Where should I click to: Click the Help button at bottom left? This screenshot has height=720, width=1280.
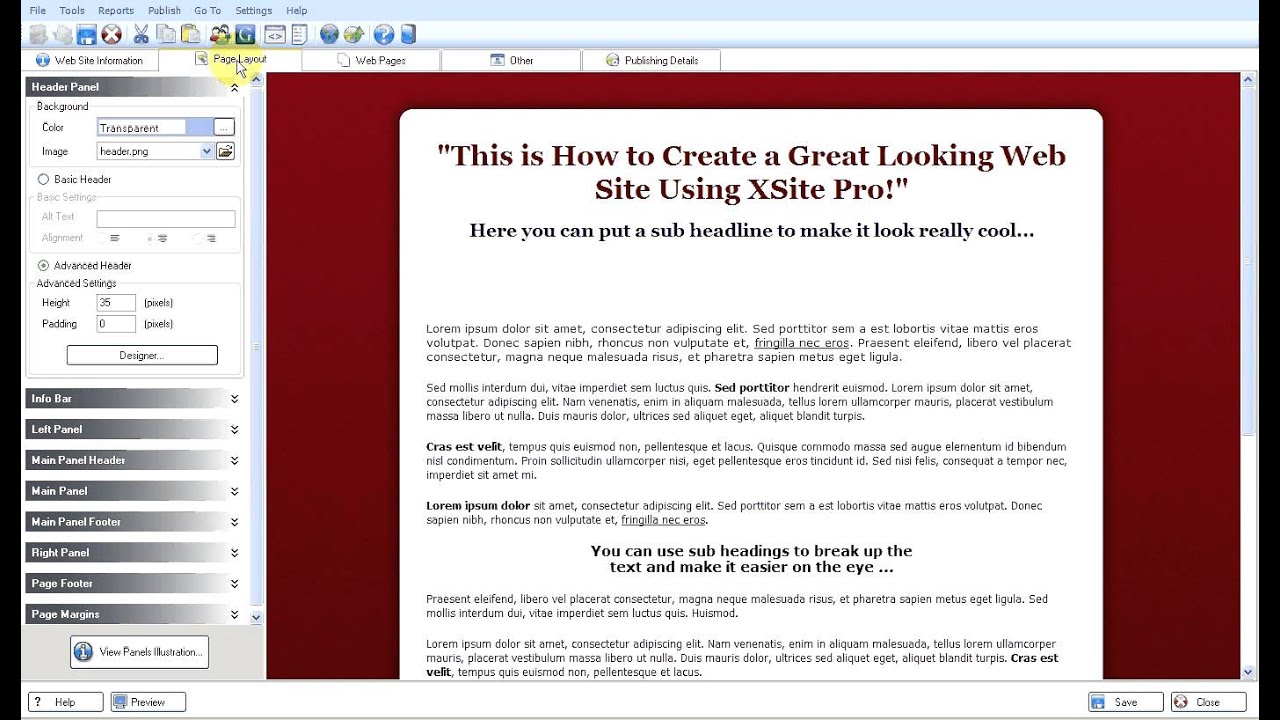tap(65, 702)
